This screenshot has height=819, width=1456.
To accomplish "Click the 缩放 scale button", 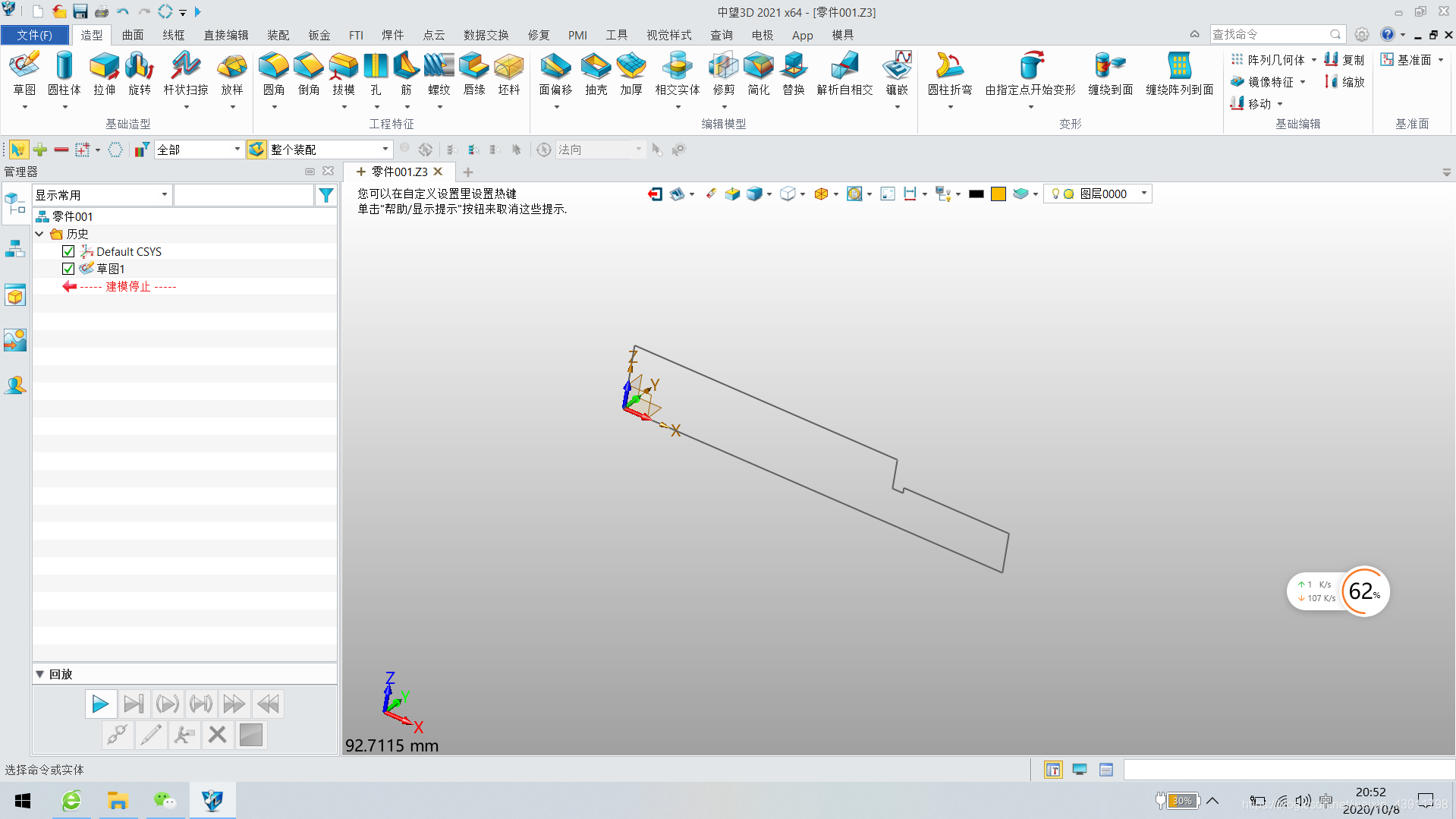I will pyautogui.click(x=1344, y=82).
